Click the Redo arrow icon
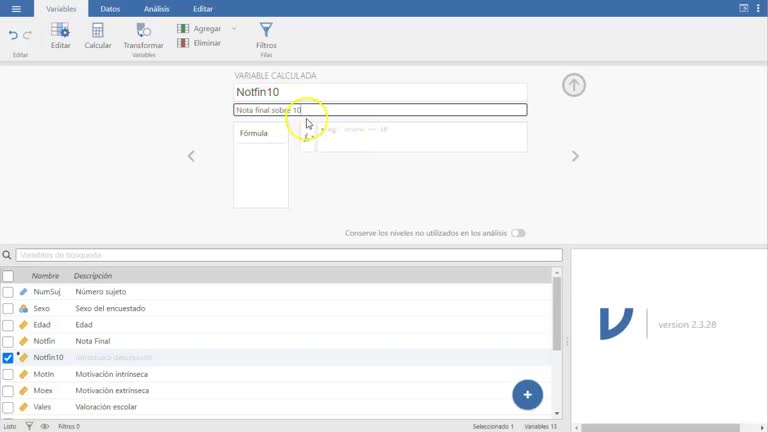Viewport: 768px width, 432px height. 27,35
